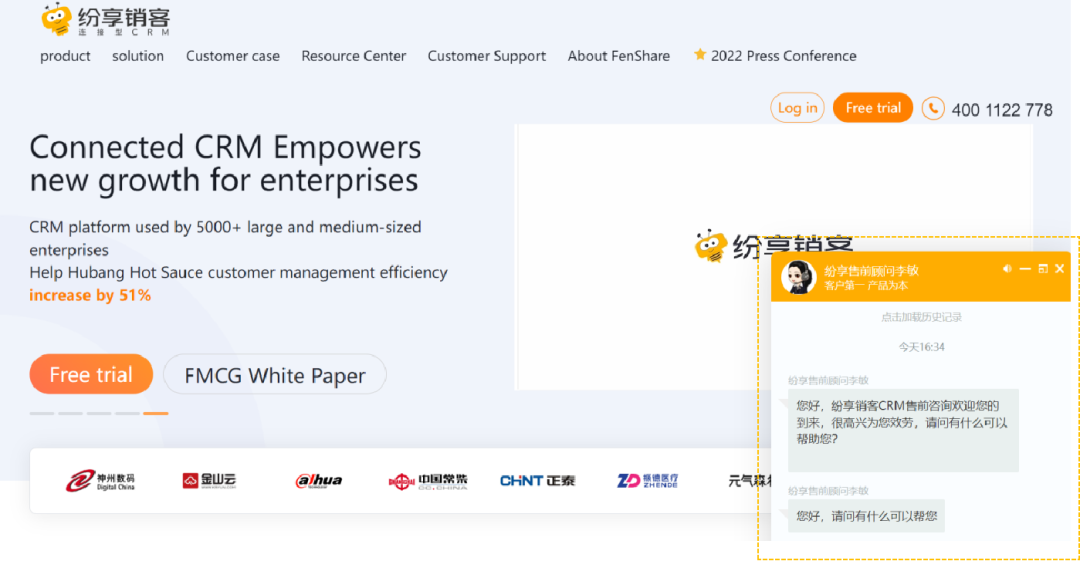Select the active orange carousel indicator

pos(156,413)
